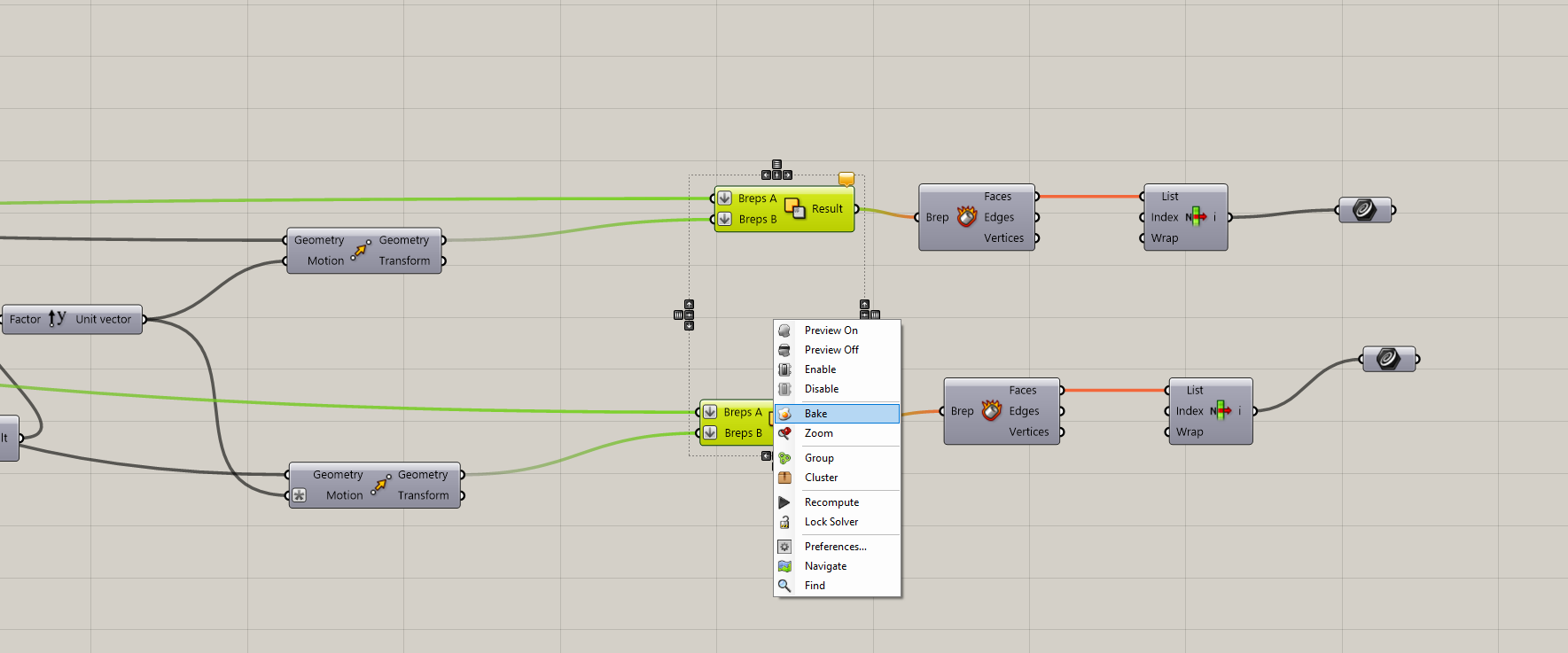Click the orange warning balloon on the upper union component
The height and width of the screenshot is (653, 1568).
pyautogui.click(x=846, y=179)
